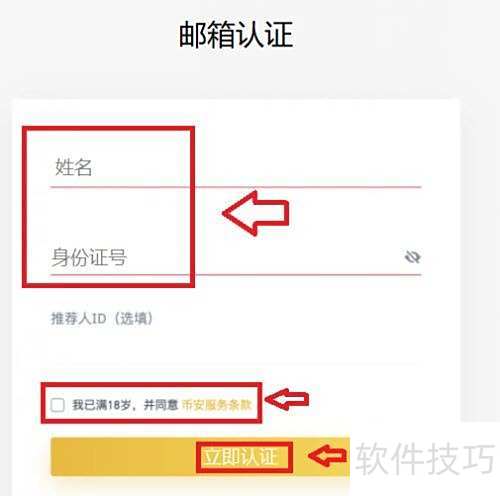Click the red arrow pointing at 立即认证
The width and height of the screenshot is (500, 496).
pyautogui.click(x=327, y=456)
